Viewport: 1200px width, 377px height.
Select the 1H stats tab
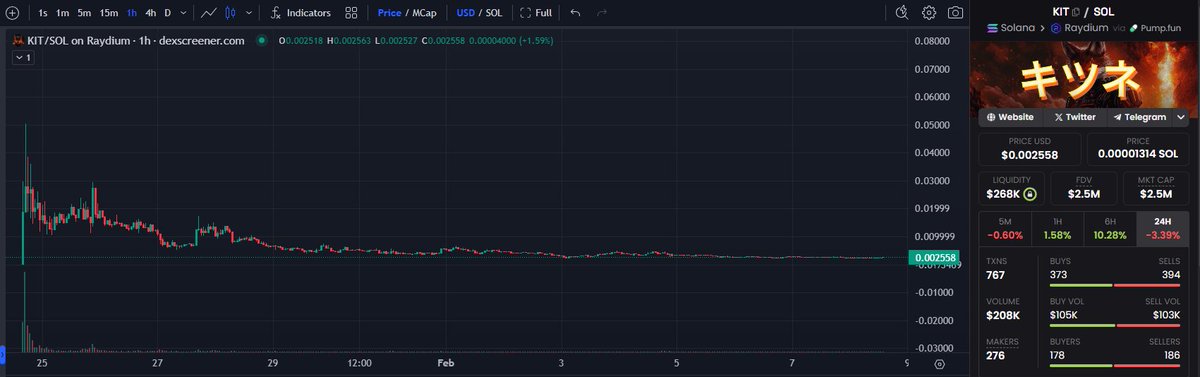[1058, 229]
